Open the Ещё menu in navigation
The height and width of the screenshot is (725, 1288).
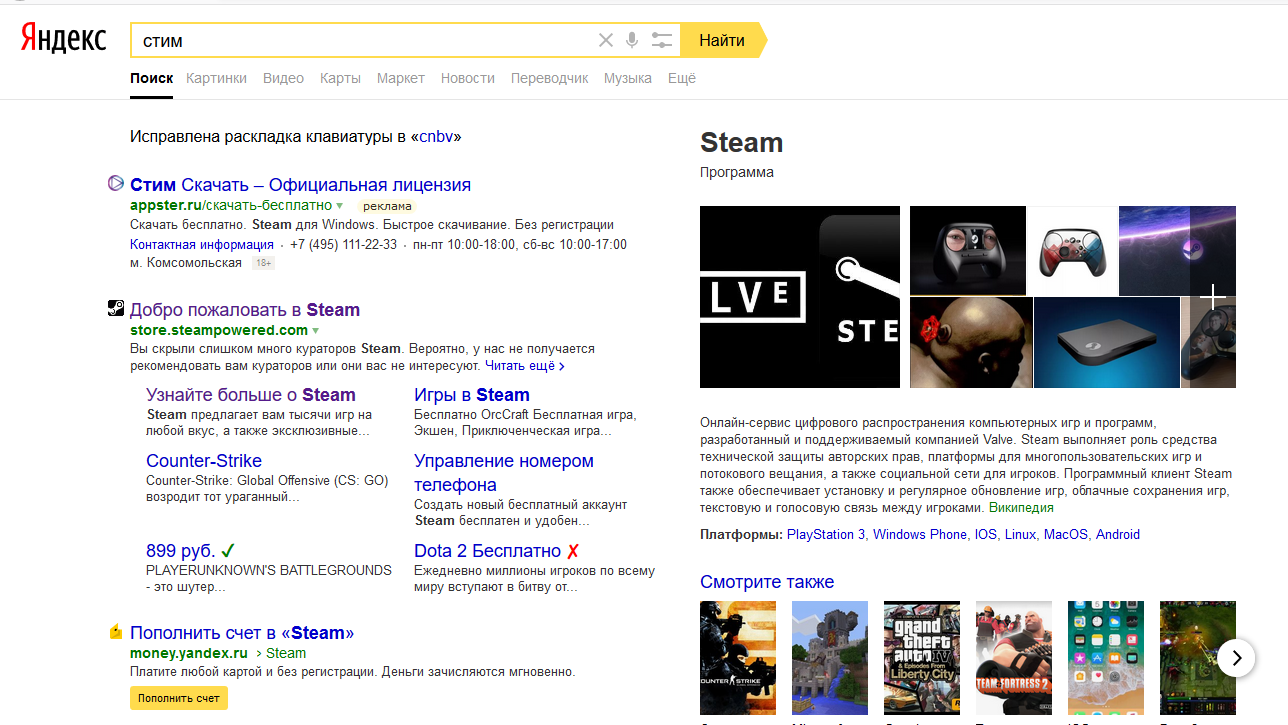click(682, 78)
